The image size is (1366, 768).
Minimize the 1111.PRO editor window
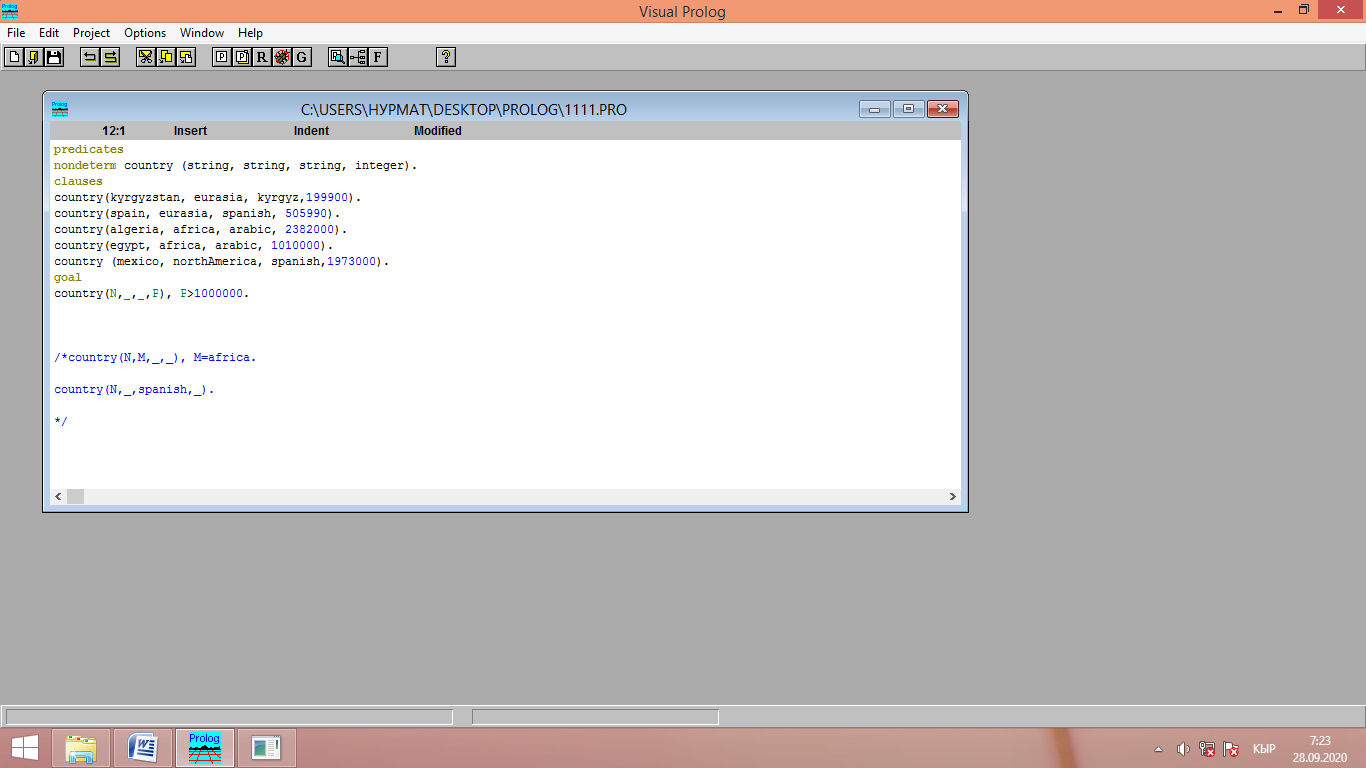pyautogui.click(x=875, y=109)
